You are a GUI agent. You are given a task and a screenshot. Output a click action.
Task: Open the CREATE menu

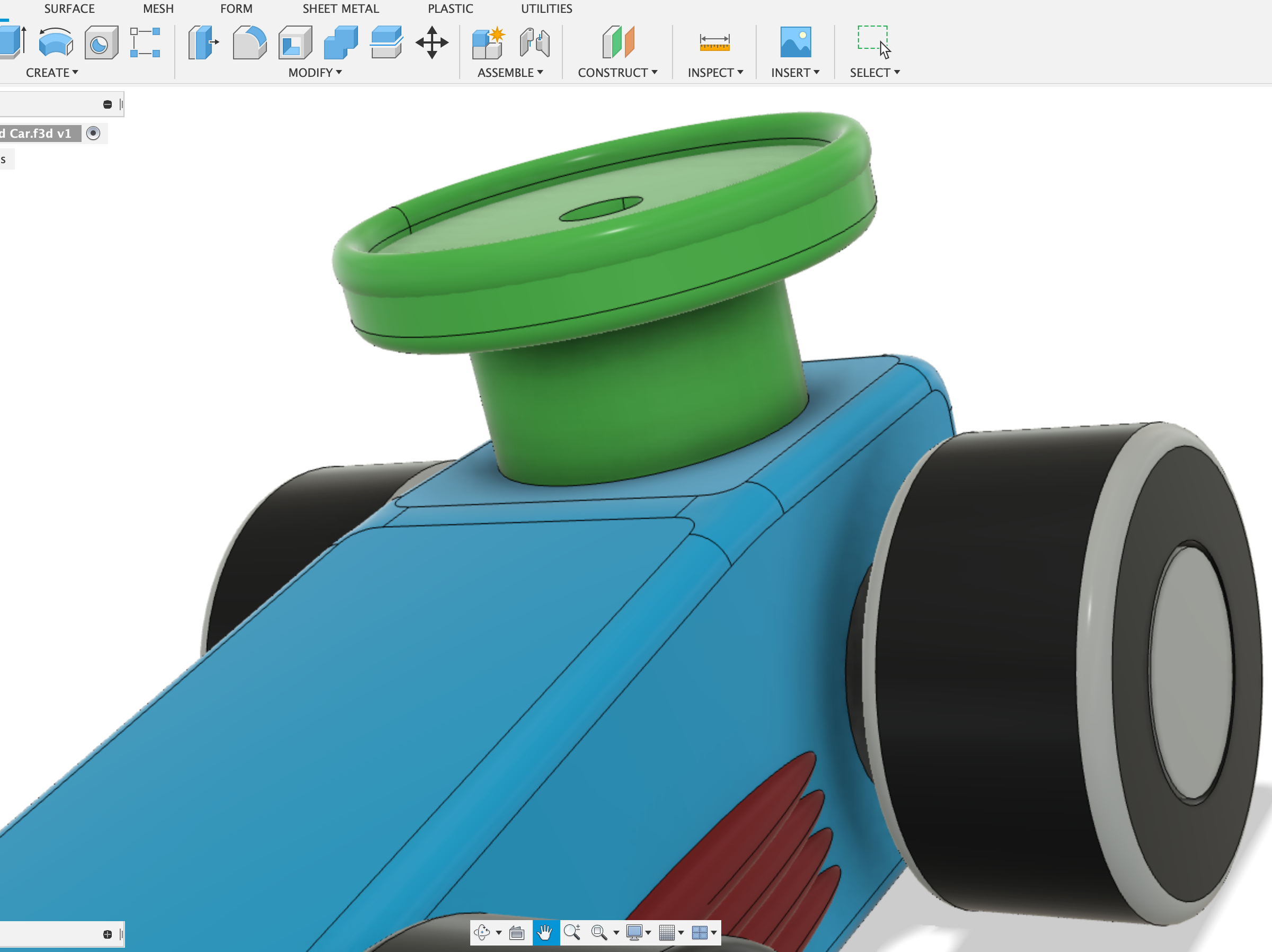click(51, 73)
